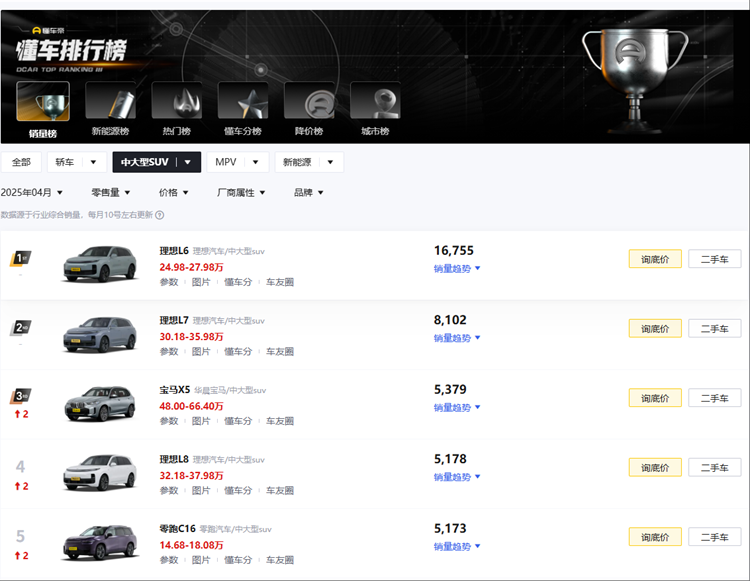Select the 中大型SUV category tab
Viewport: 750px width, 581px height.
click(x=144, y=162)
